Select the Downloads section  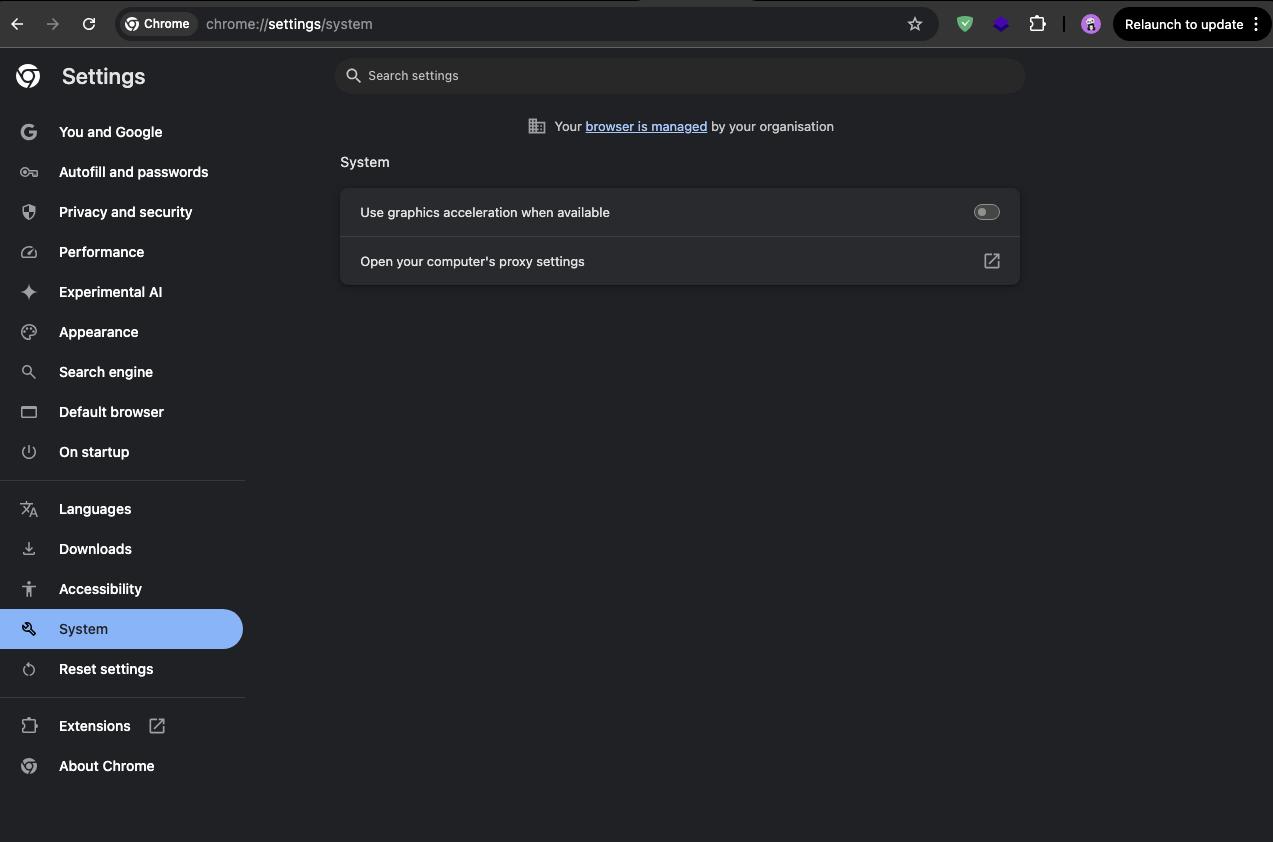pyautogui.click(x=95, y=548)
